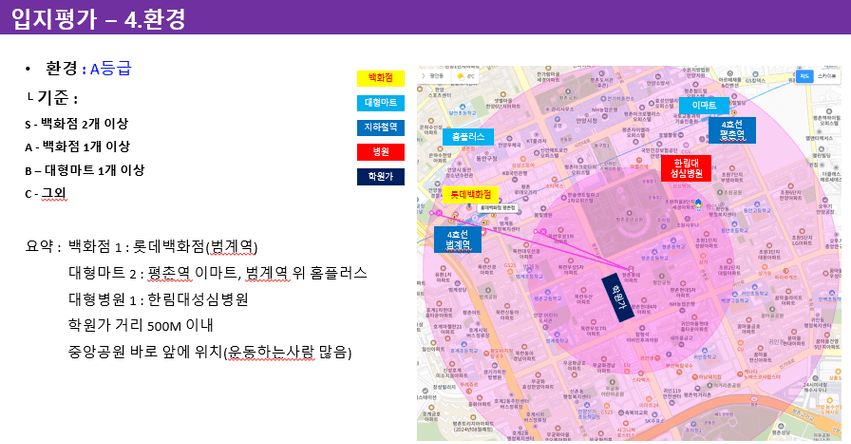
Task: Click the 홈플러스 label on the map
Action: 468,137
